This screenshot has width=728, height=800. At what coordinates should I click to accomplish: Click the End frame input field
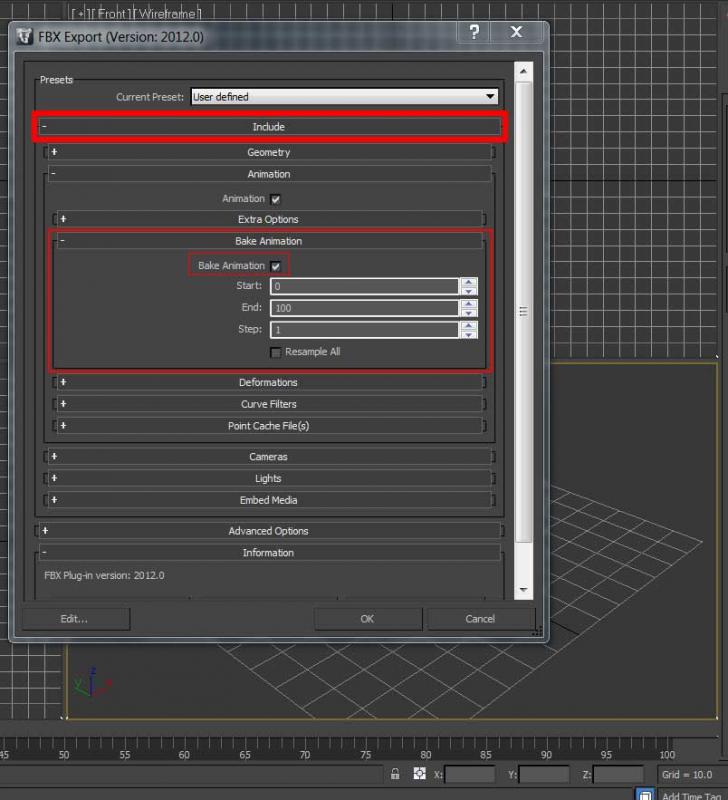click(364, 308)
